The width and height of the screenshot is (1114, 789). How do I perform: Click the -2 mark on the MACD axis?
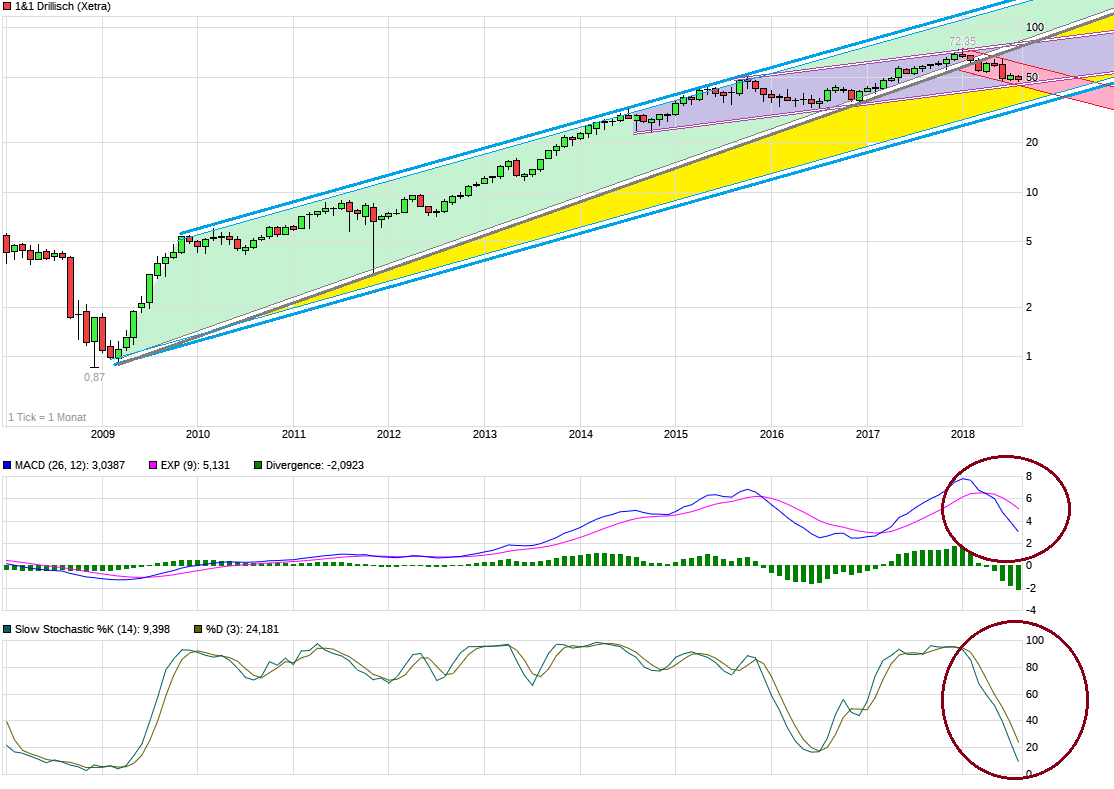pyautogui.click(x=1030, y=588)
